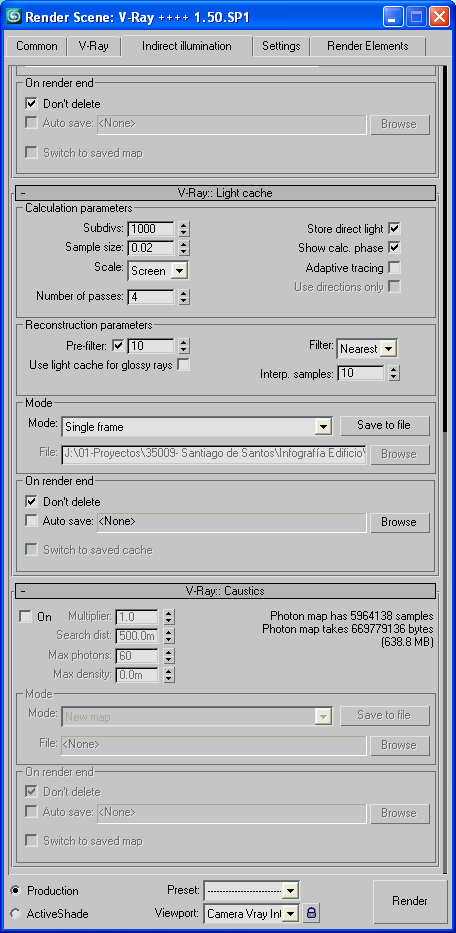
Task: Click Save to file in Light cache Mode
Action: [385, 425]
